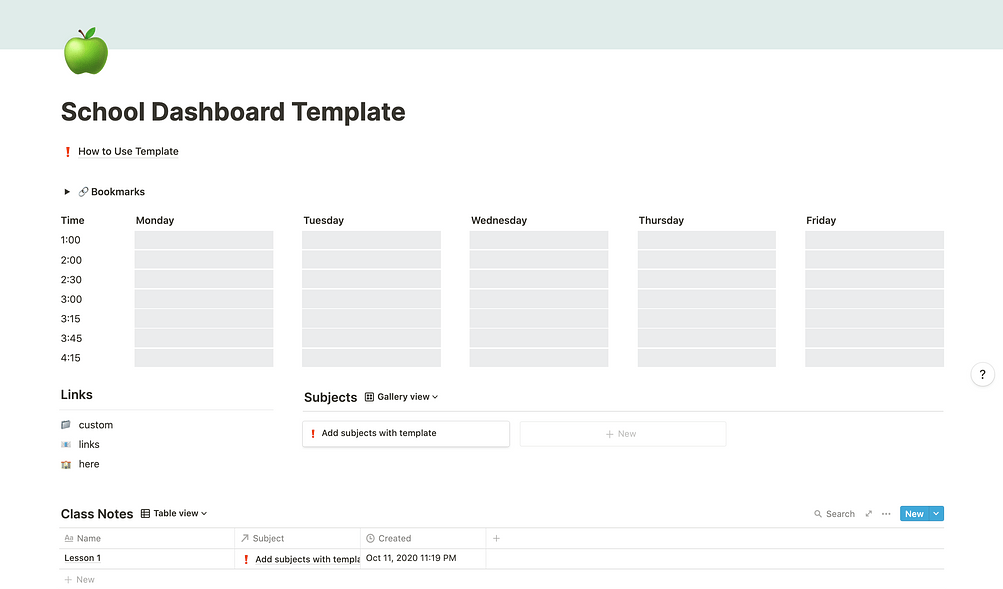Open the How to Use Template link
The height and width of the screenshot is (589, 1003).
coord(128,152)
